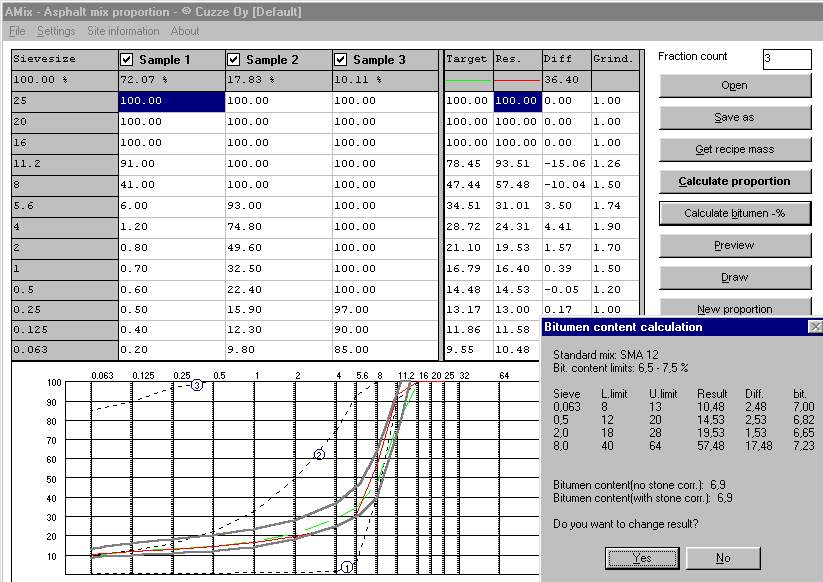Toggle the Sample 1 checkbox
Screen dimensions: 823x582
[127, 60]
